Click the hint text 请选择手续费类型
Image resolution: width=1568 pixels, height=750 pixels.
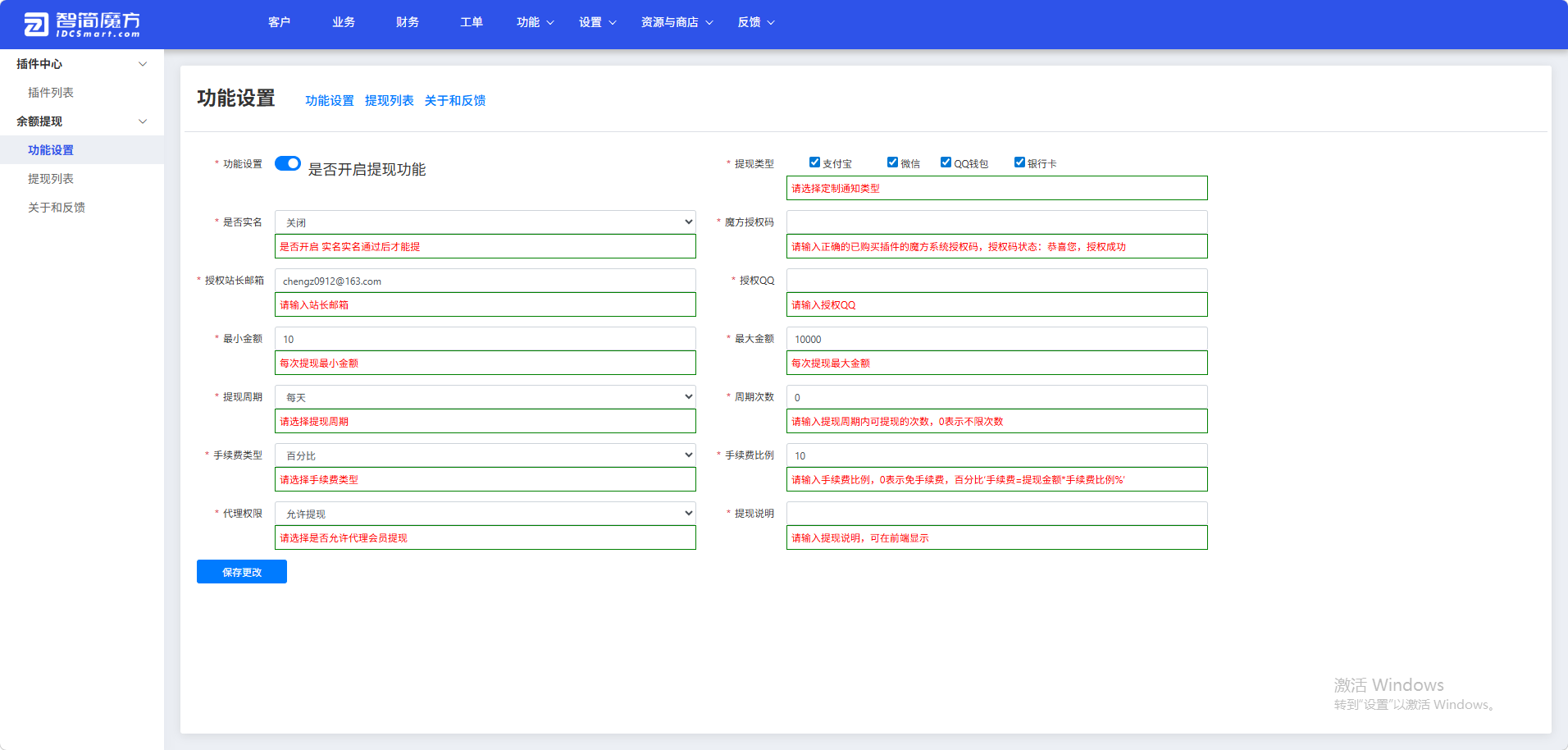(x=319, y=480)
